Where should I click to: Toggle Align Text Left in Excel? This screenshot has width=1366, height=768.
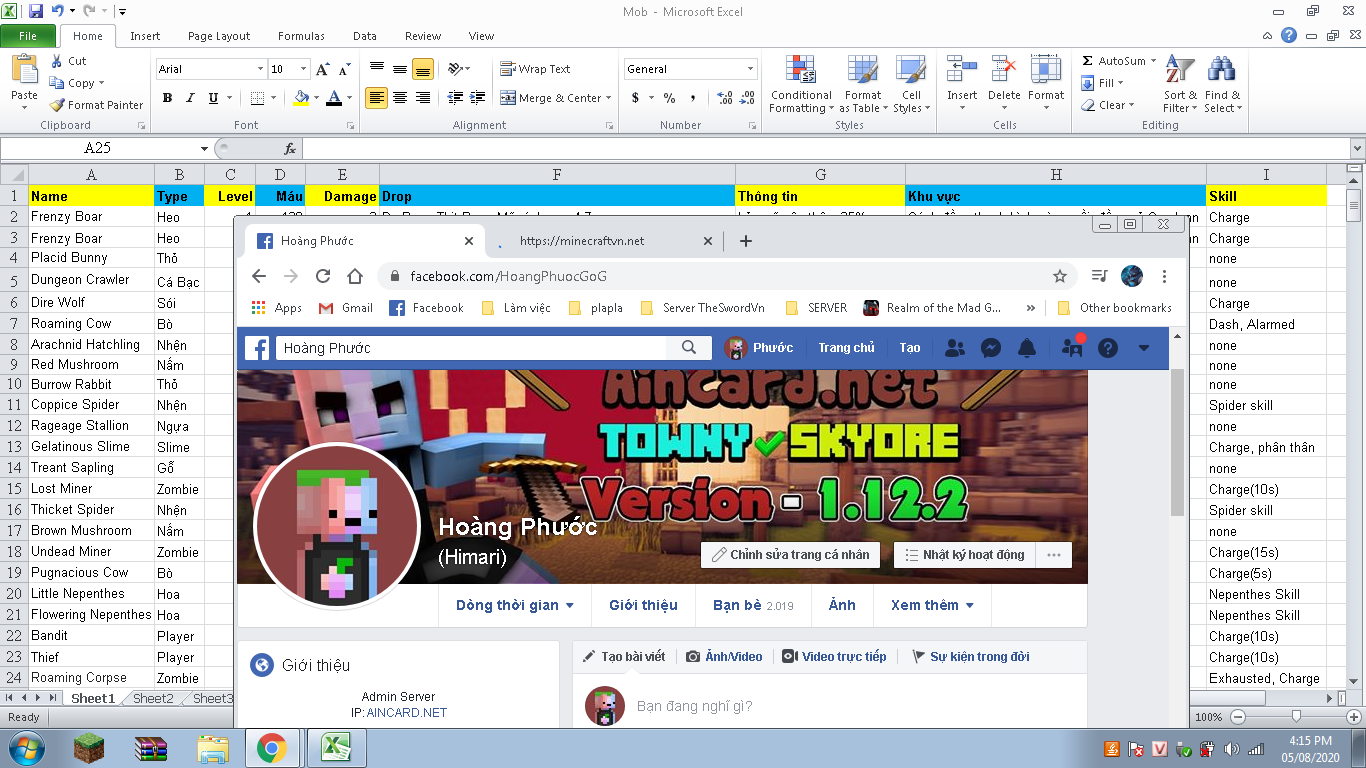(x=376, y=98)
